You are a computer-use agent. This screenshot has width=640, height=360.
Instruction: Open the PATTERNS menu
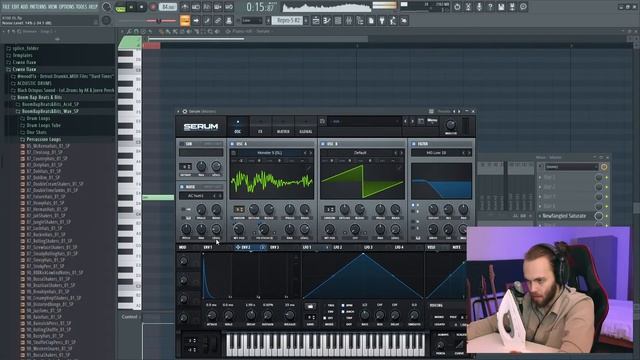pyautogui.click(x=37, y=7)
